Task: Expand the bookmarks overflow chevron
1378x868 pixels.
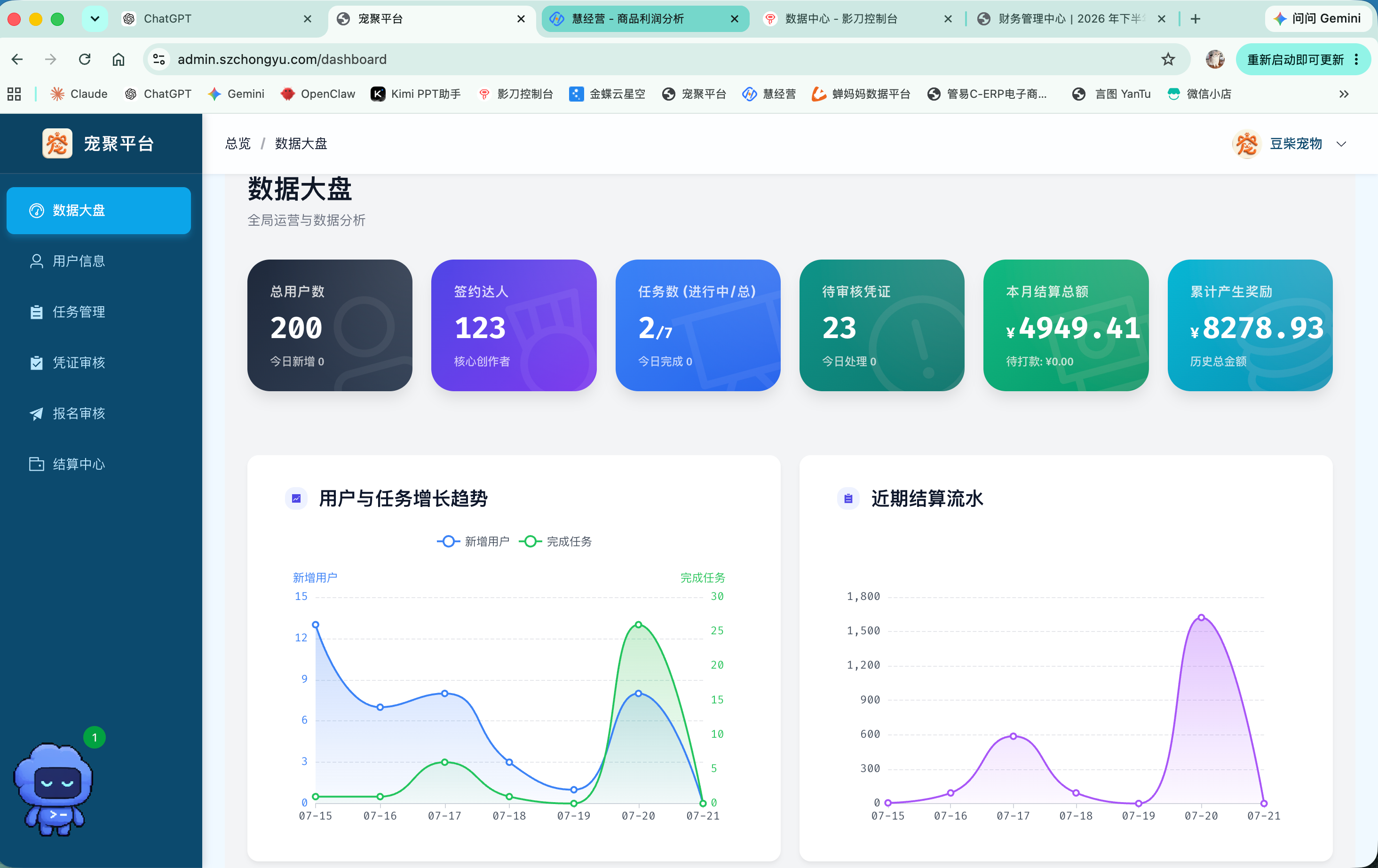Action: 1344,94
